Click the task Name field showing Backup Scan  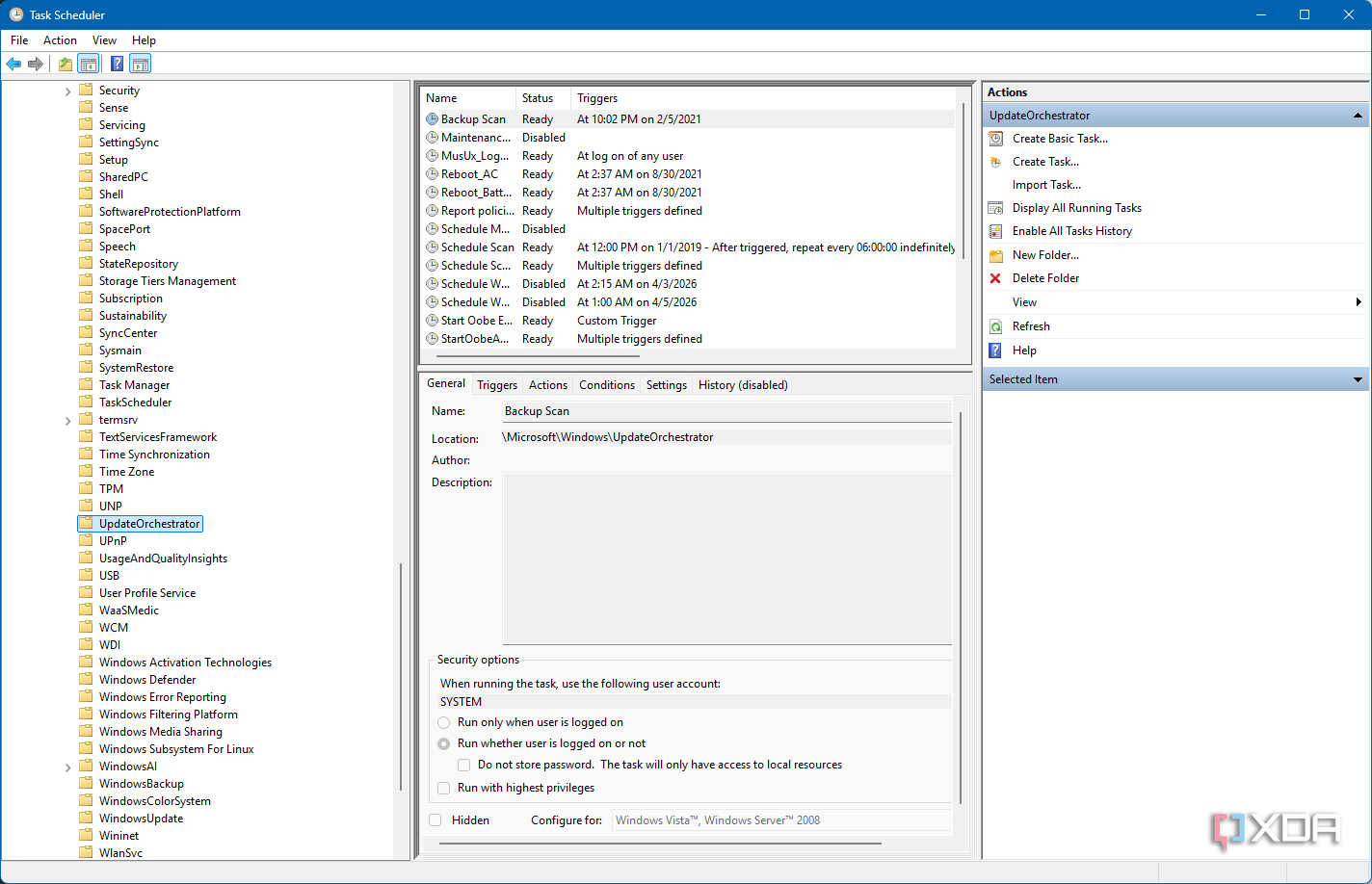tap(726, 411)
